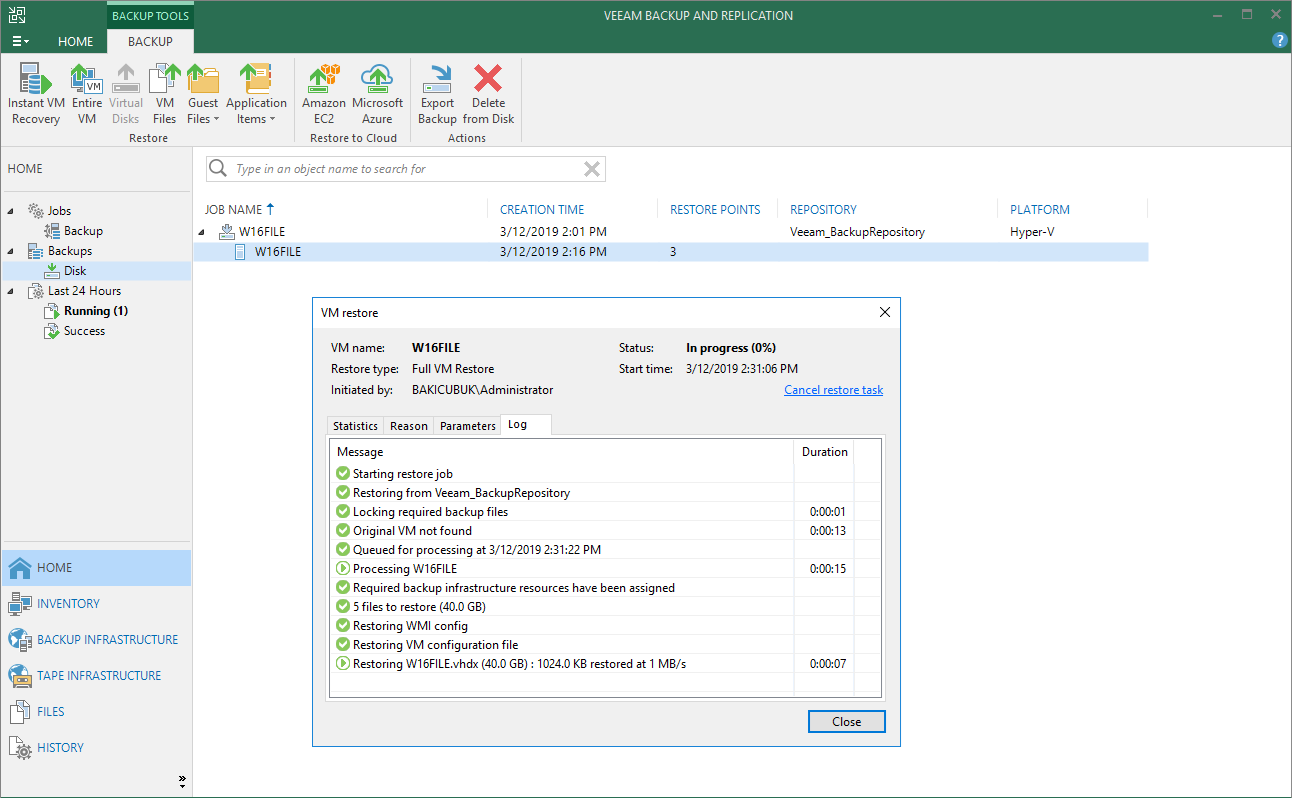The width and height of the screenshot is (1292, 798).
Task: Open VM Files restore
Action: (x=165, y=94)
